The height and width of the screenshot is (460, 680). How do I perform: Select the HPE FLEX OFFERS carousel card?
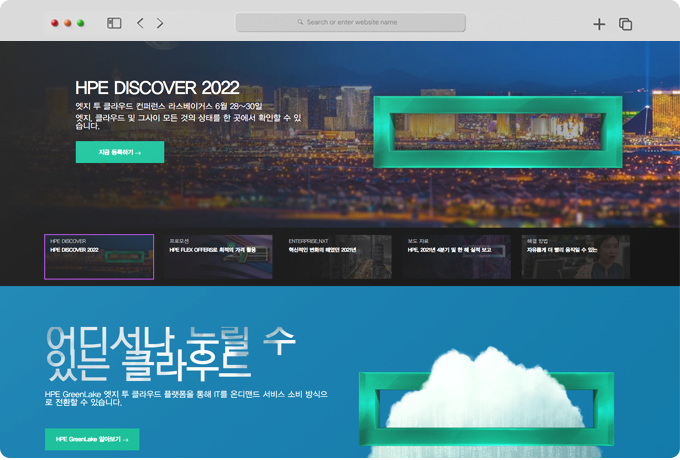(218, 257)
